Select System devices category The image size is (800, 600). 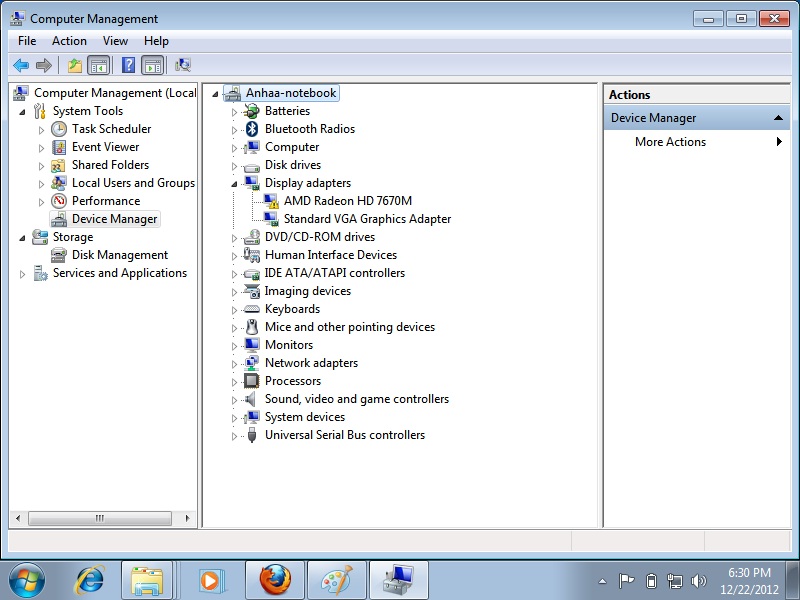coord(305,417)
